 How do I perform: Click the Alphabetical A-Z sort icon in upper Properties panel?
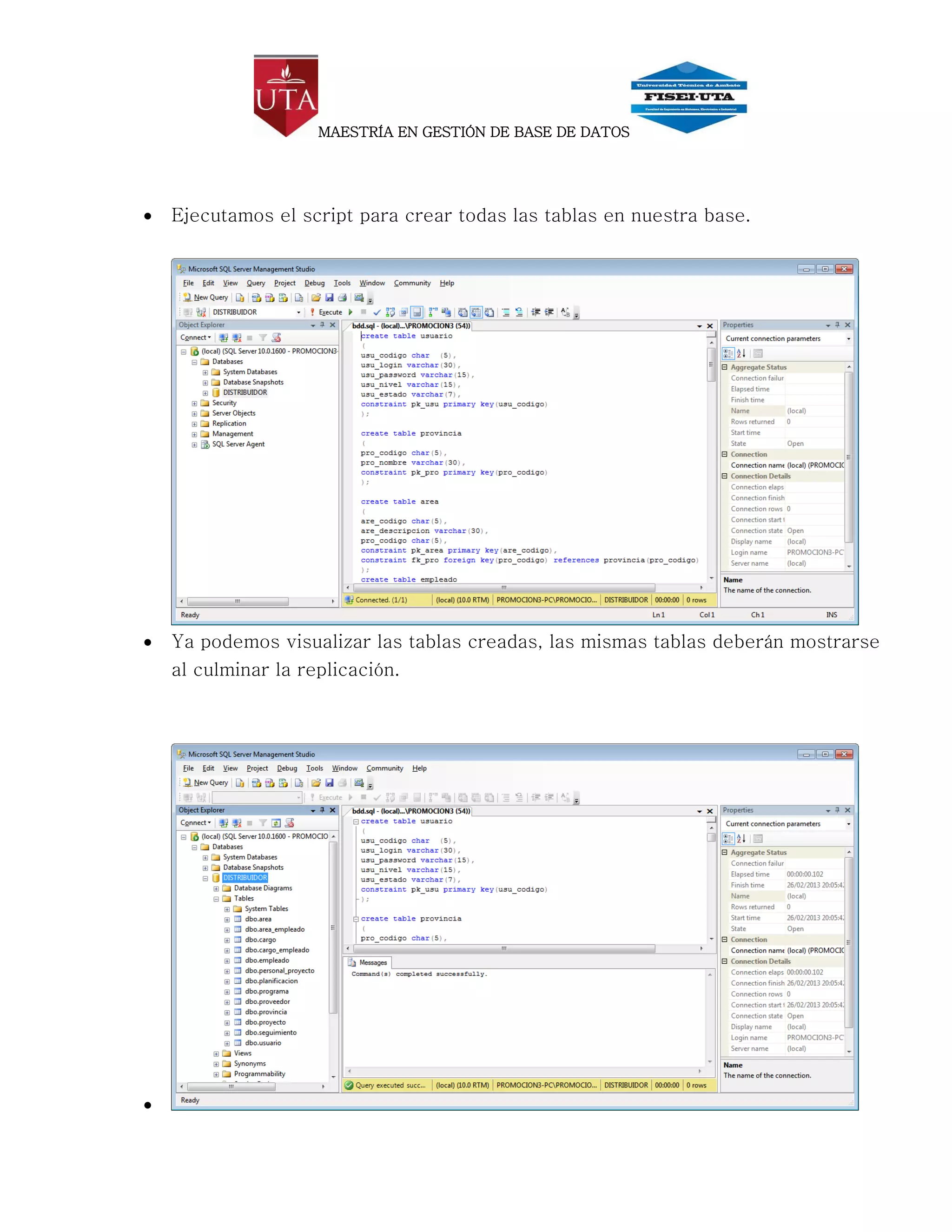(x=741, y=353)
